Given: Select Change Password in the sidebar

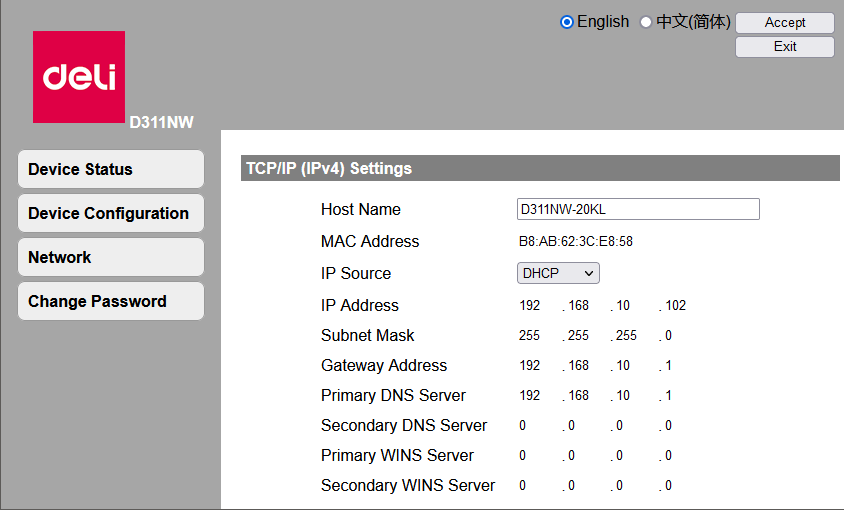Looking at the screenshot, I should [110, 301].
